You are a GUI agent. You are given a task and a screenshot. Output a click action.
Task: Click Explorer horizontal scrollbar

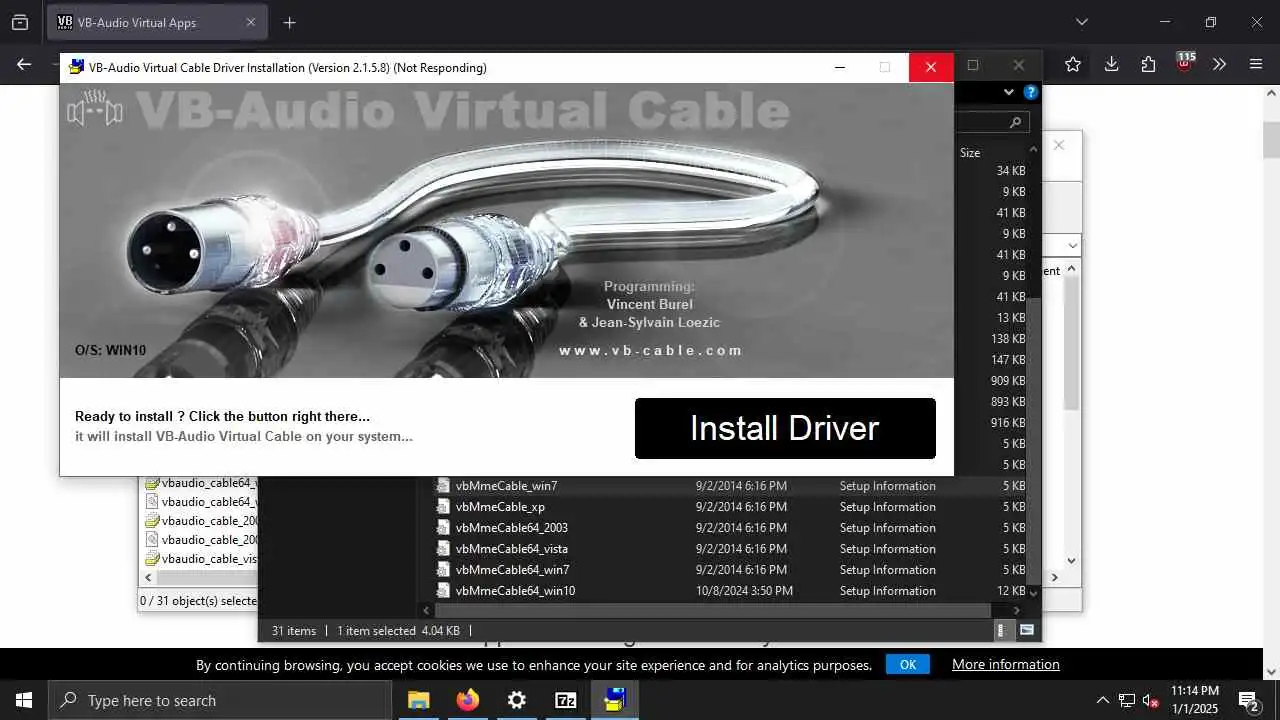[712, 610]
